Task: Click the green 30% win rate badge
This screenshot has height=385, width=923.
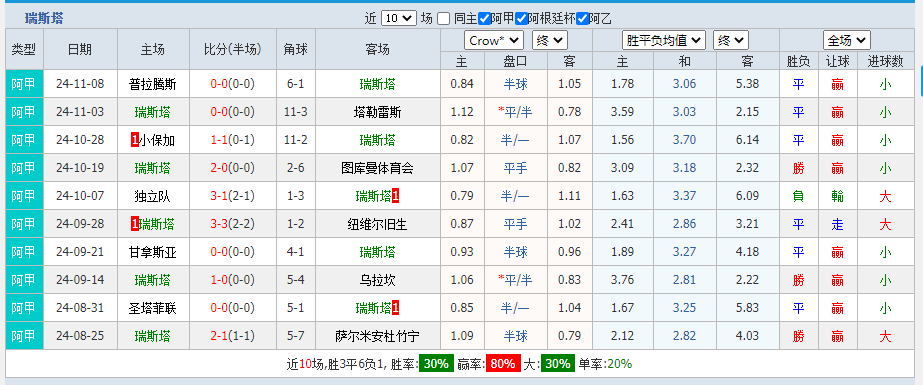Action: [x=436, y=364]
